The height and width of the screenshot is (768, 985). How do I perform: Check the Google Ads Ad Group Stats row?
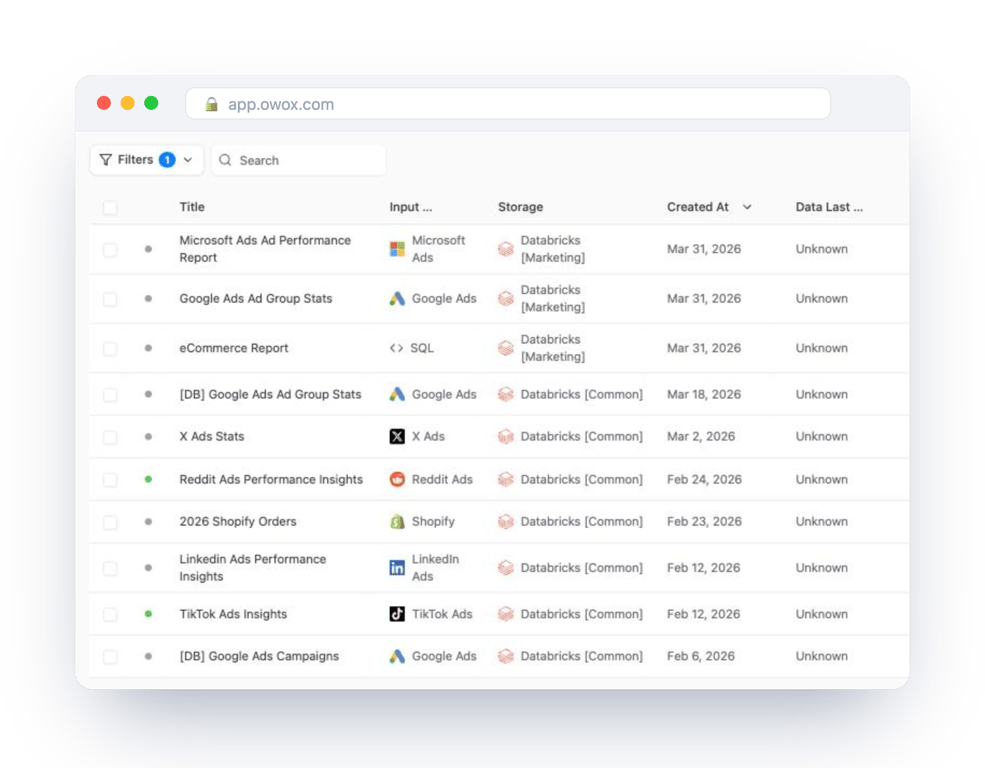click(x=110, y=299)
